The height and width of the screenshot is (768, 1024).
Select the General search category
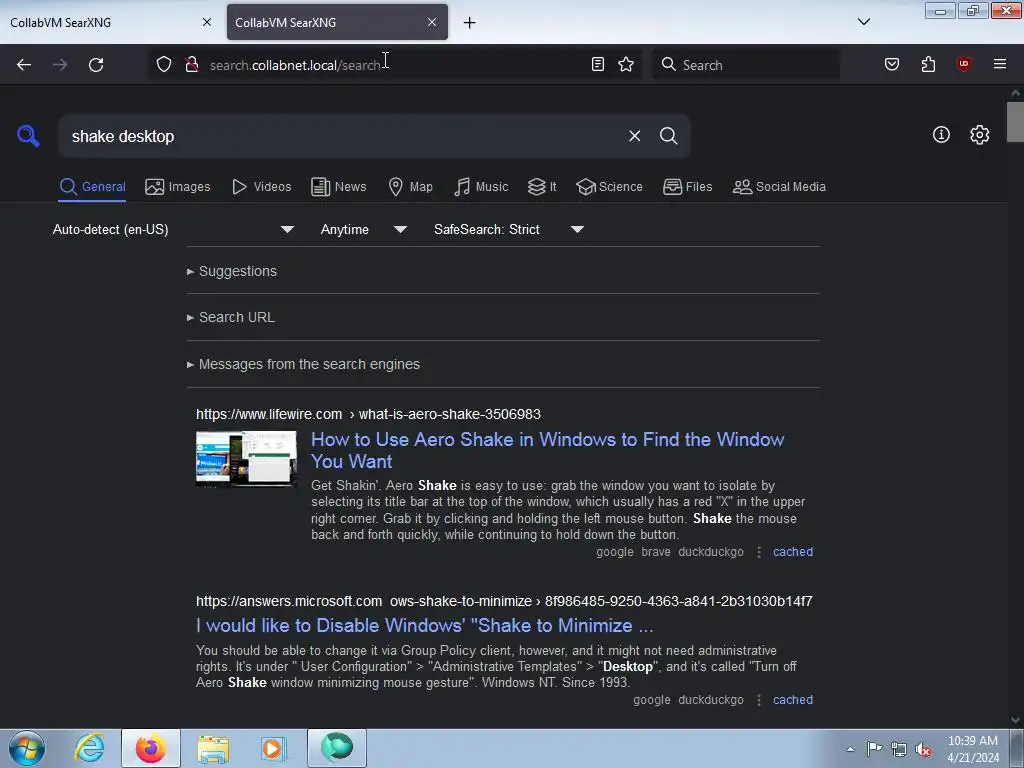coord(92,187)
